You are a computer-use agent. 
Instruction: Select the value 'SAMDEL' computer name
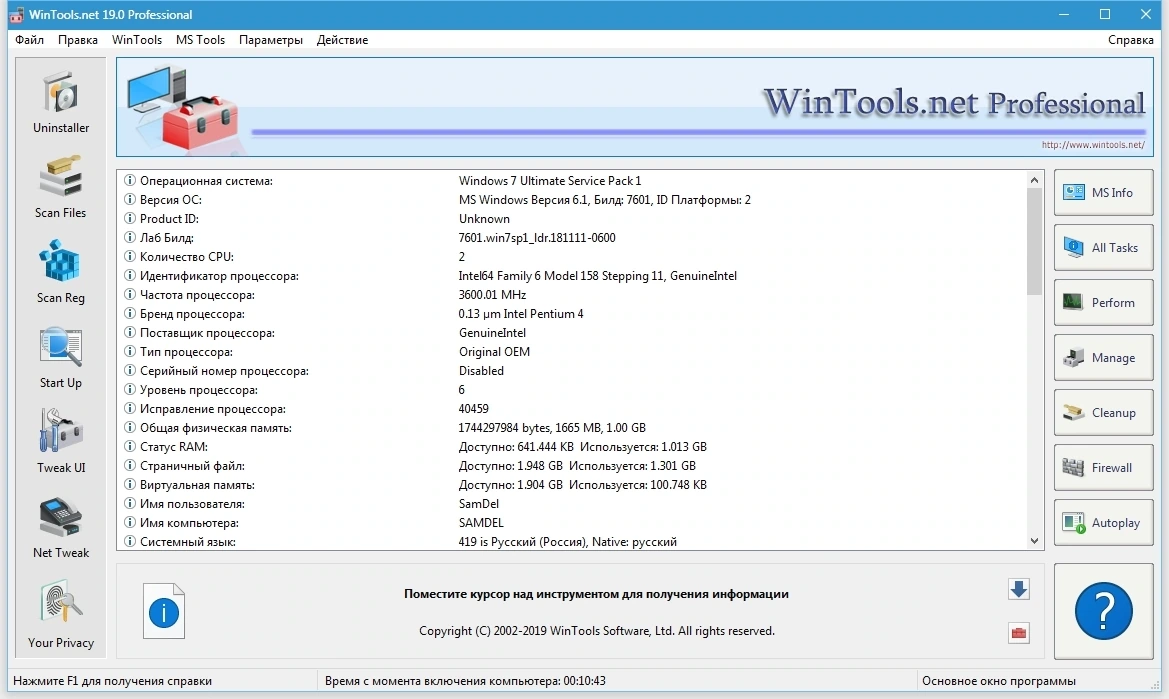point(481,522)
